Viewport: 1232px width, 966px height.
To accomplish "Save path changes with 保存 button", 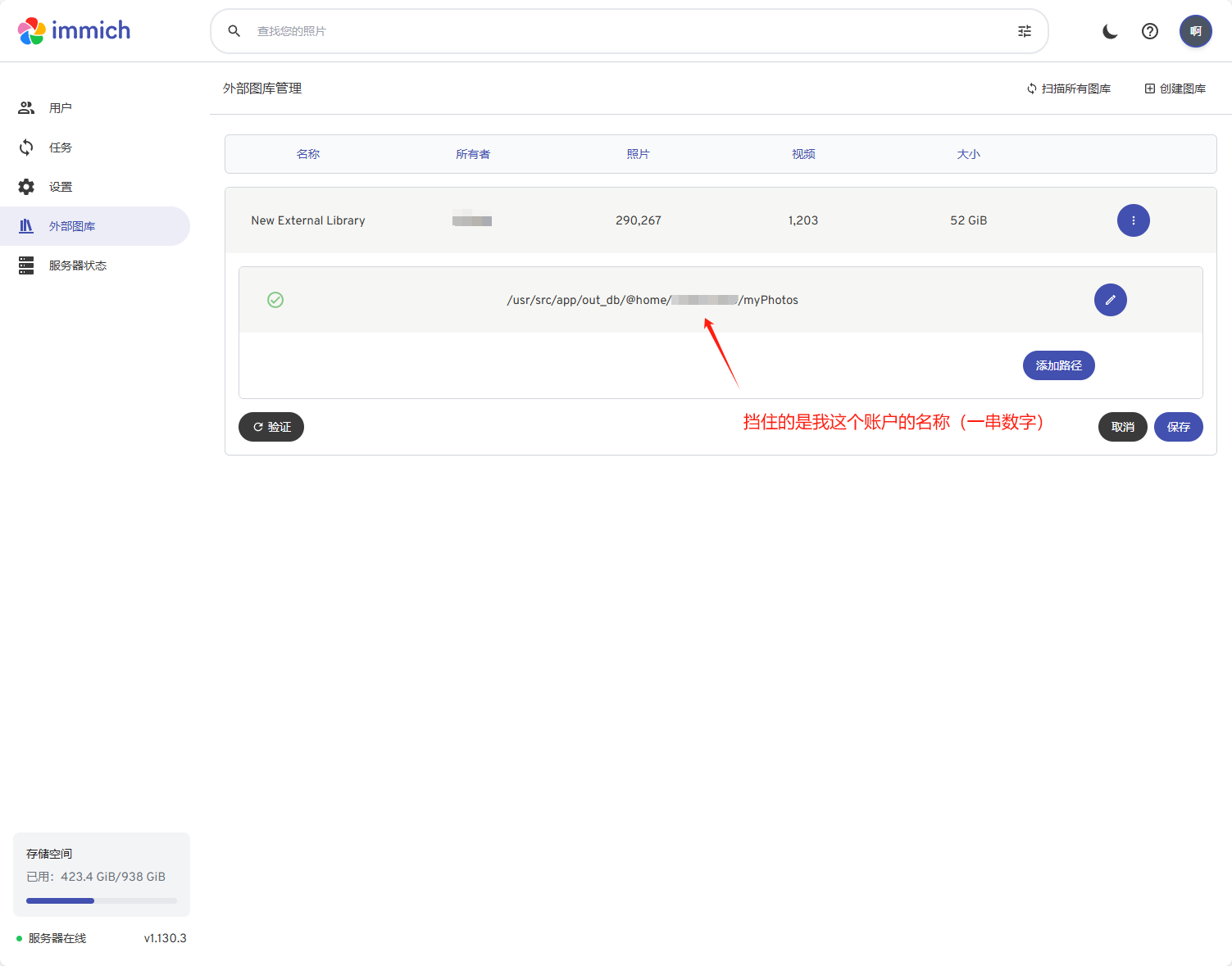I will tap(1178, 427).
